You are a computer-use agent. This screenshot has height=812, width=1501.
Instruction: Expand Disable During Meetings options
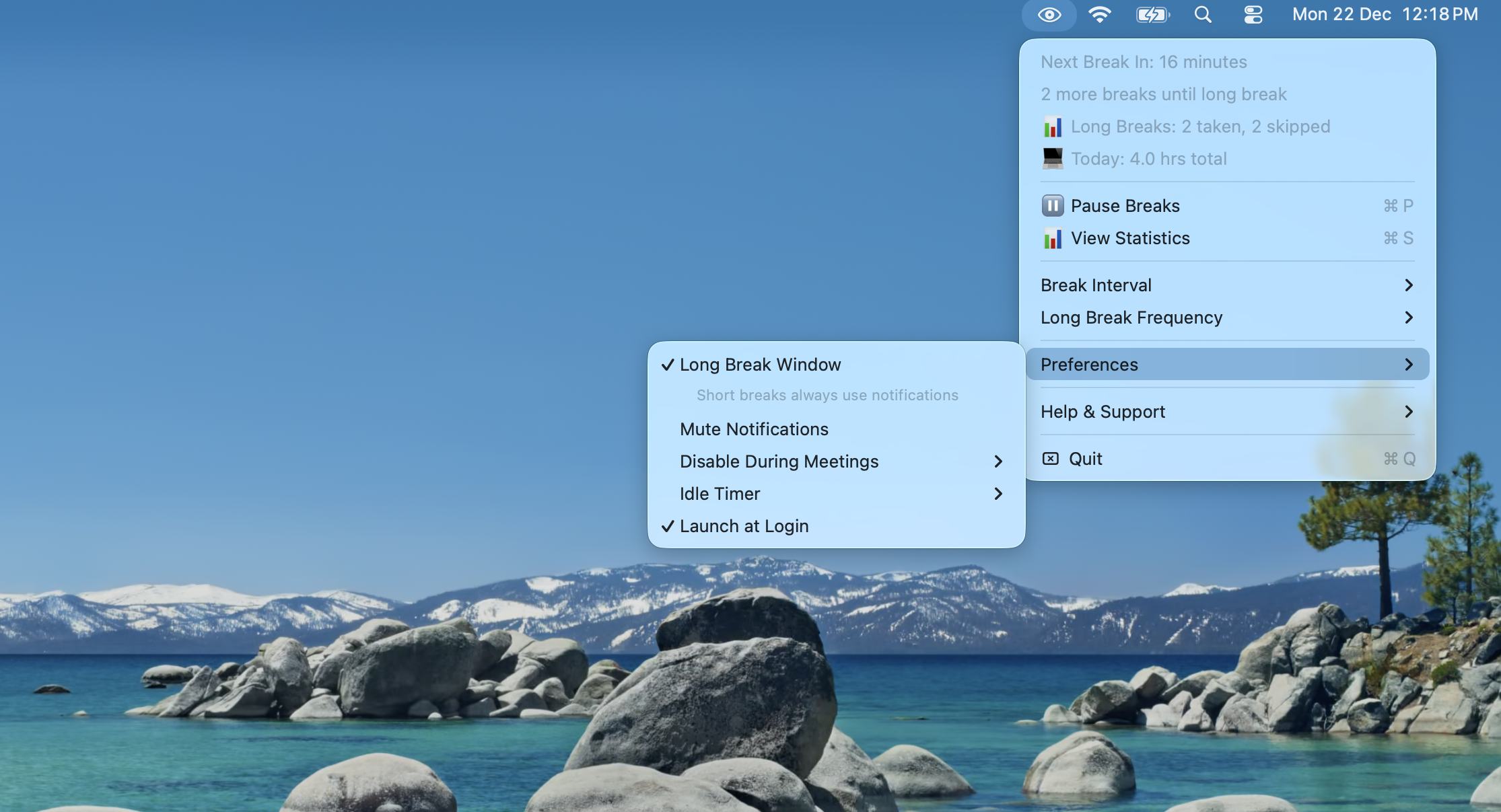(779, 462)
